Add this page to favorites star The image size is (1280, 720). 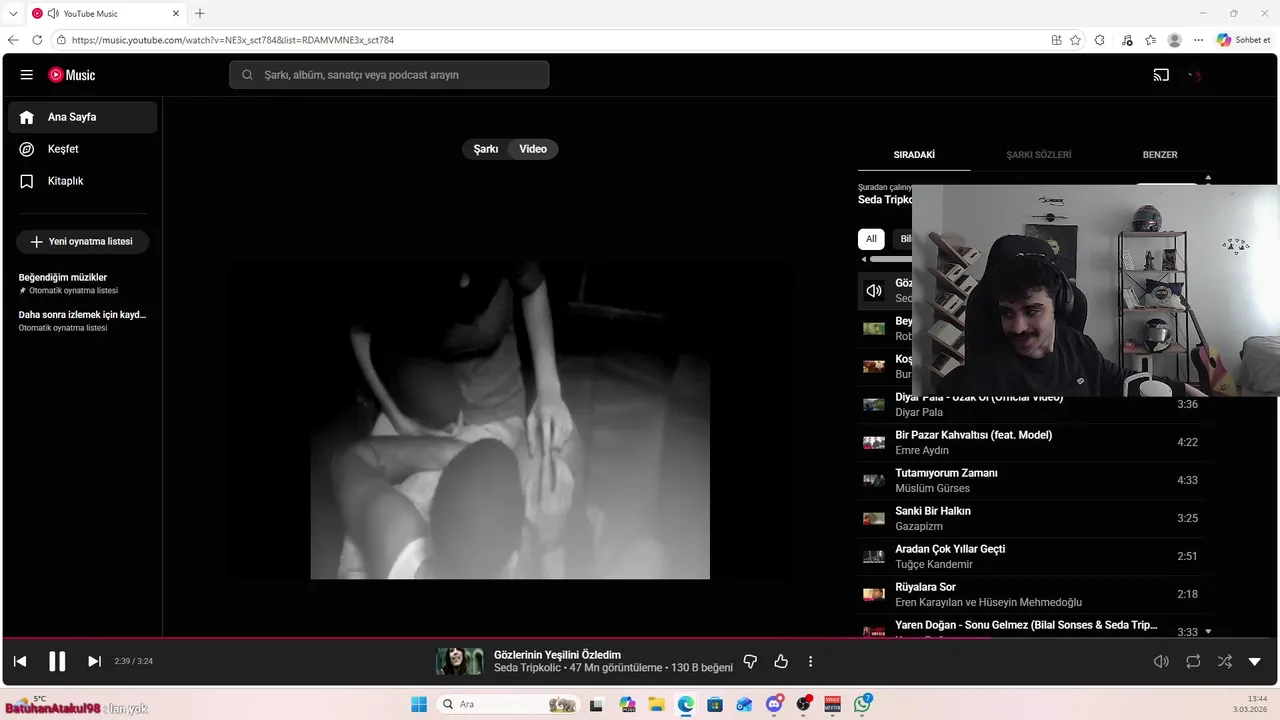pos(1075,40)
